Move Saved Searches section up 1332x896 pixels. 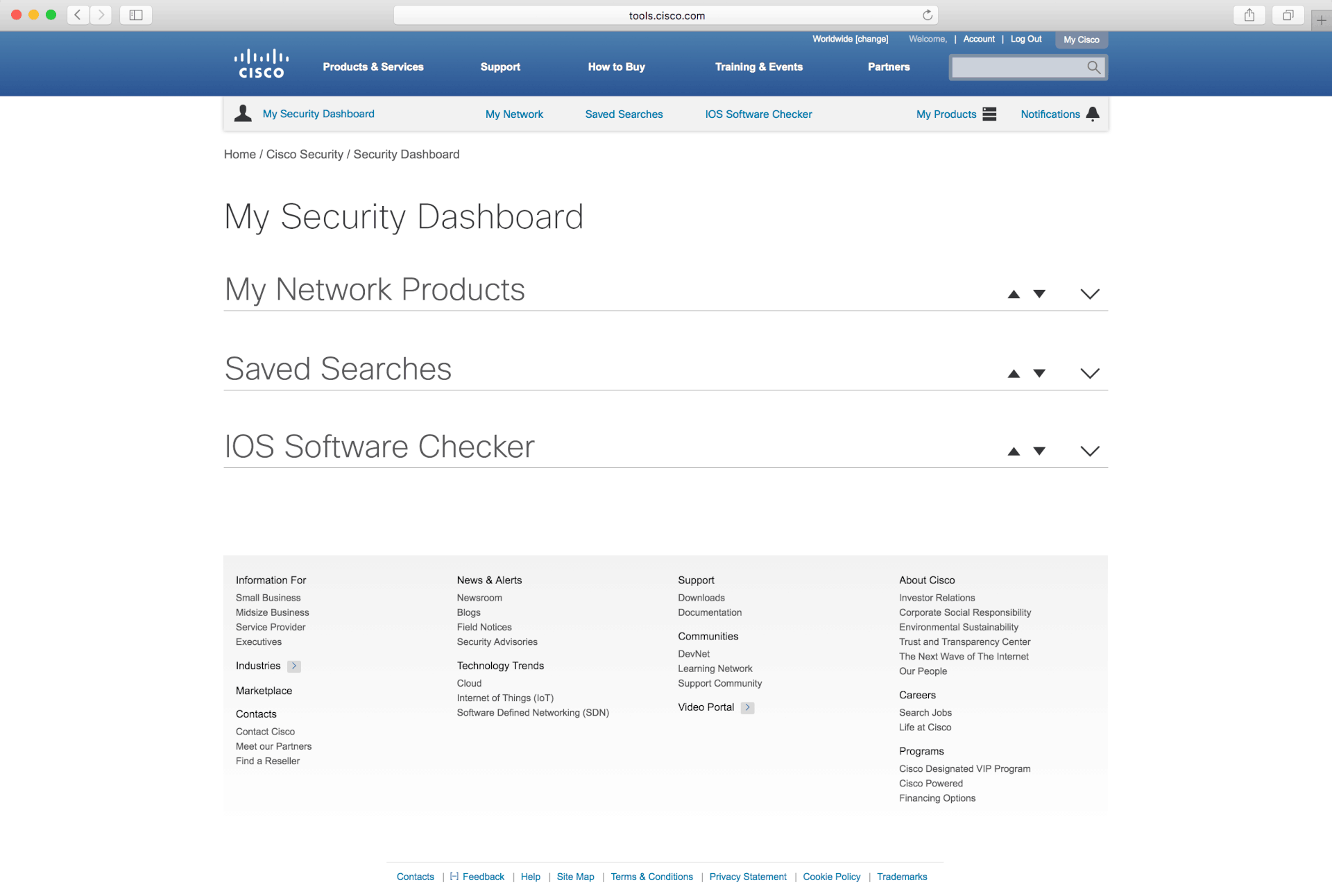pyautogui.click(x=1014, y=374)
